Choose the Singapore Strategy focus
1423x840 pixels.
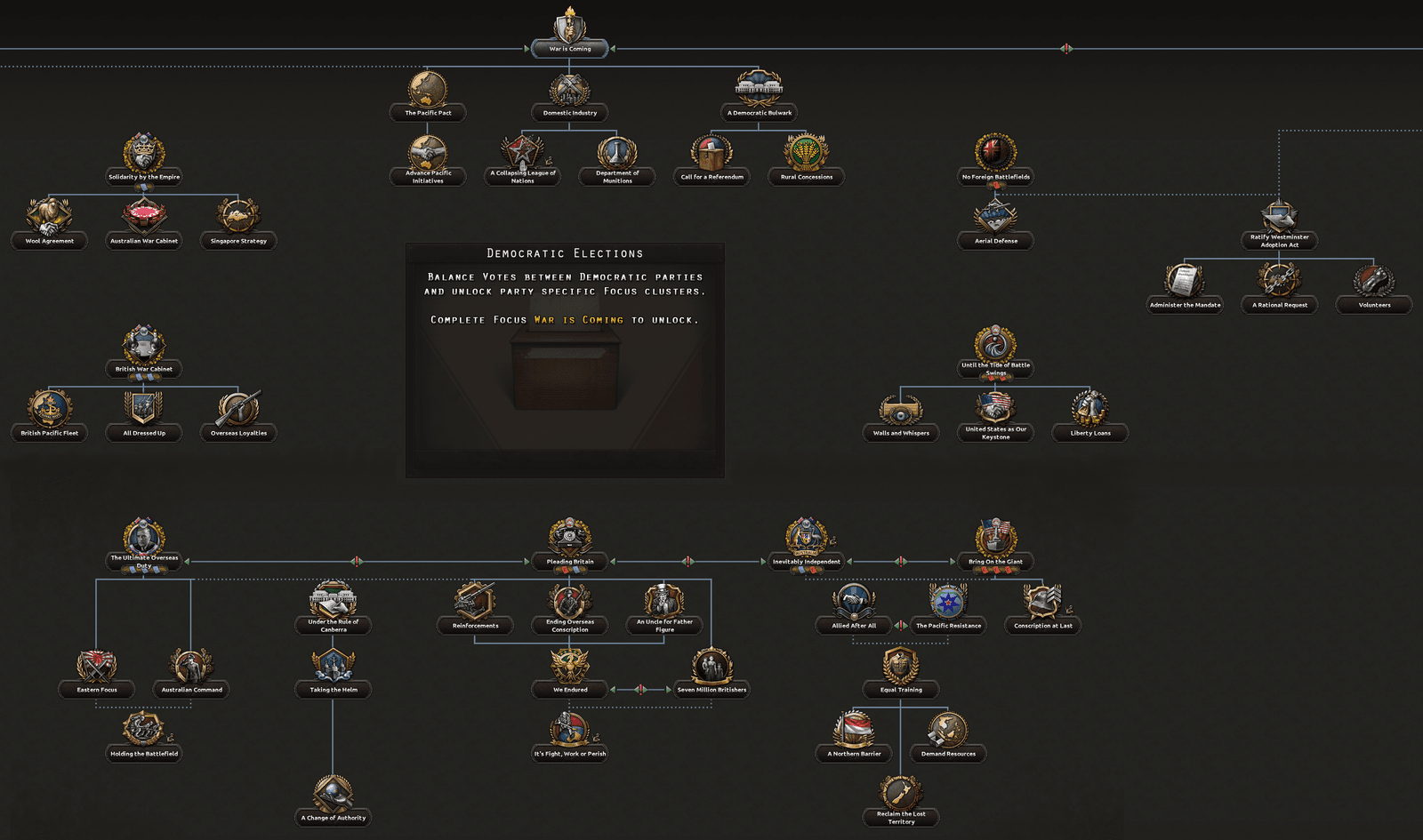(x=238, y=226)
